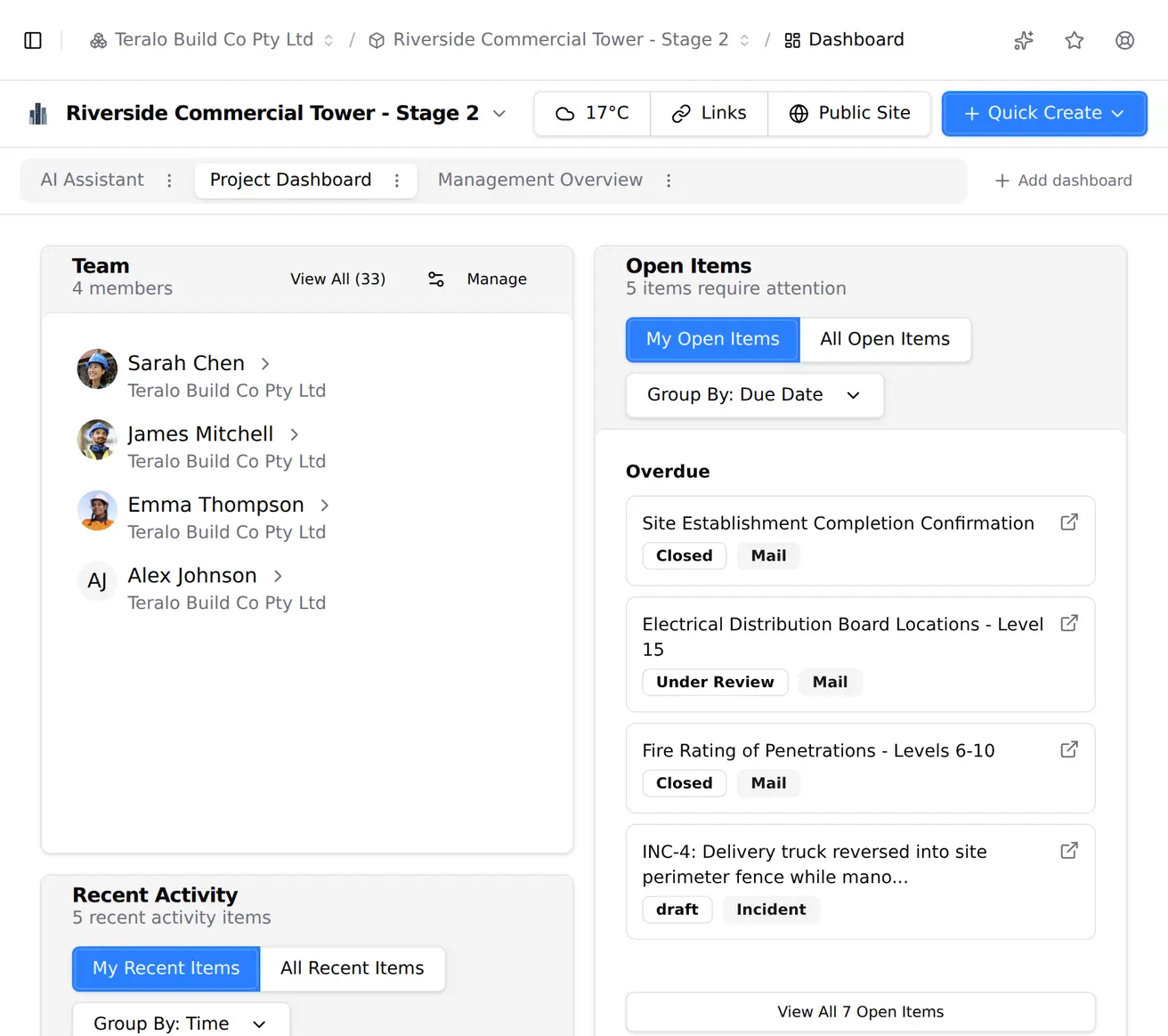
Task: Click Manage team button
Action: (x=497, y=279)
